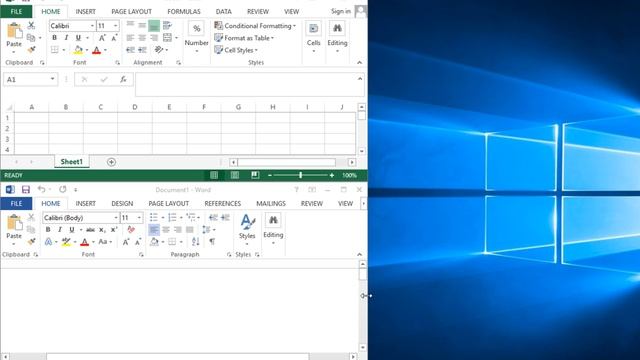Toggle Italic in Word font group
The width and height of the screenshot is (640, 360).
click(60, 230)
